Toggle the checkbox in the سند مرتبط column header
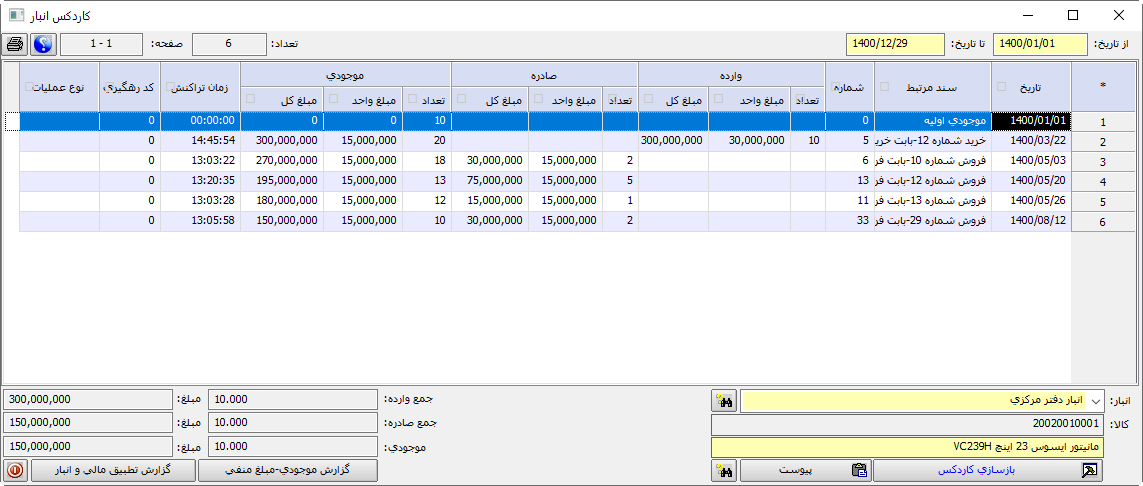 (885, 86)
